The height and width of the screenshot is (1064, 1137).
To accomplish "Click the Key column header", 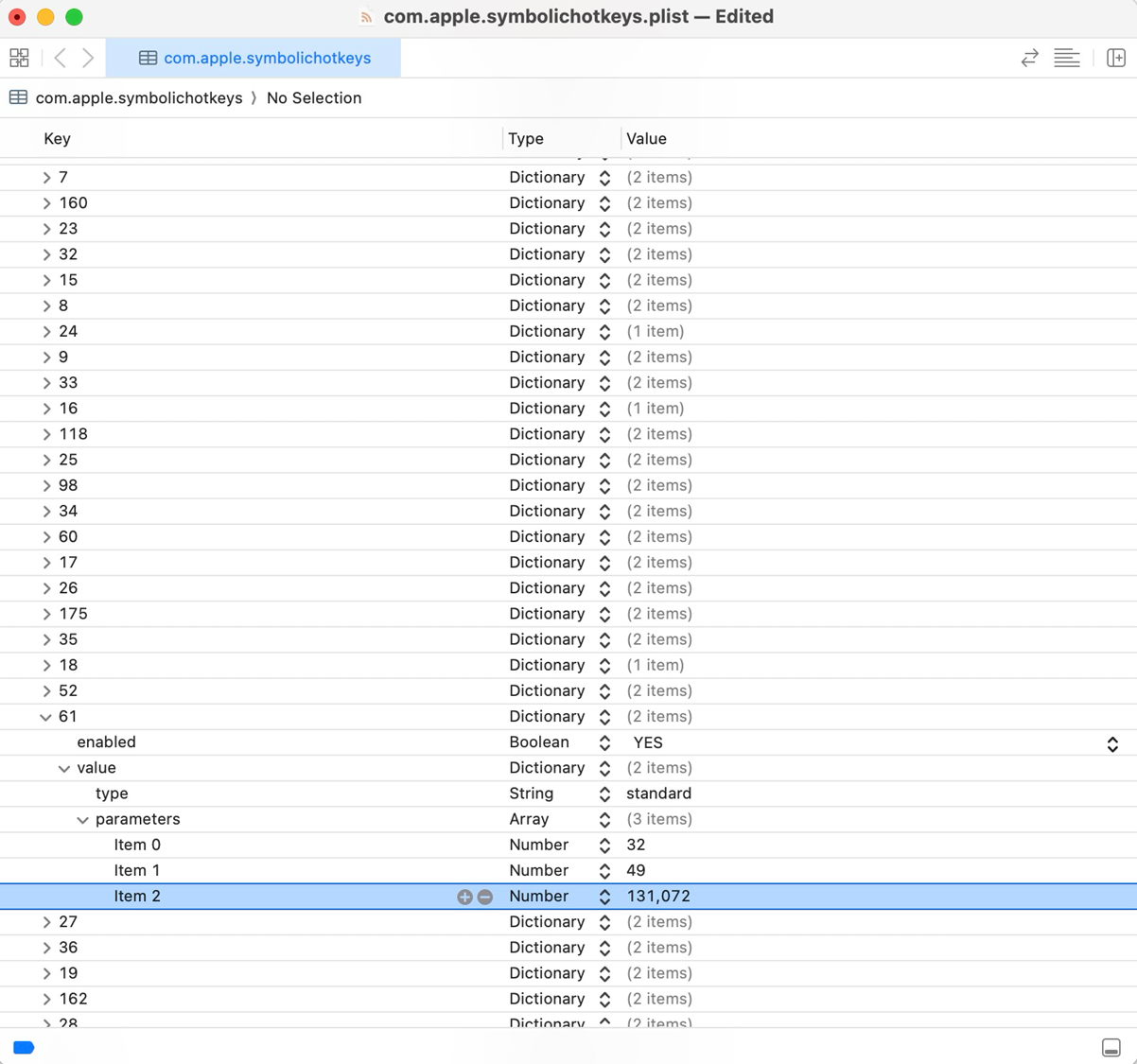I will pyautogui.click(x=57, y=138).
